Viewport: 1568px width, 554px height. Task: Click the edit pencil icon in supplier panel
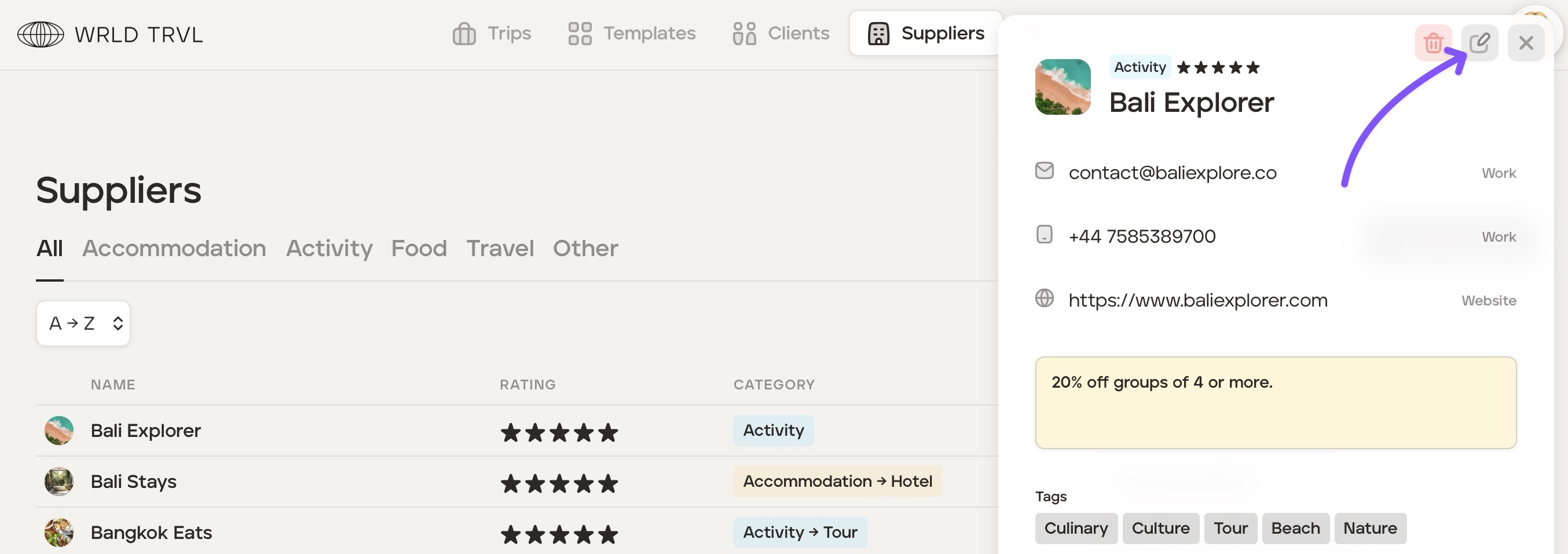point(1479,43)
